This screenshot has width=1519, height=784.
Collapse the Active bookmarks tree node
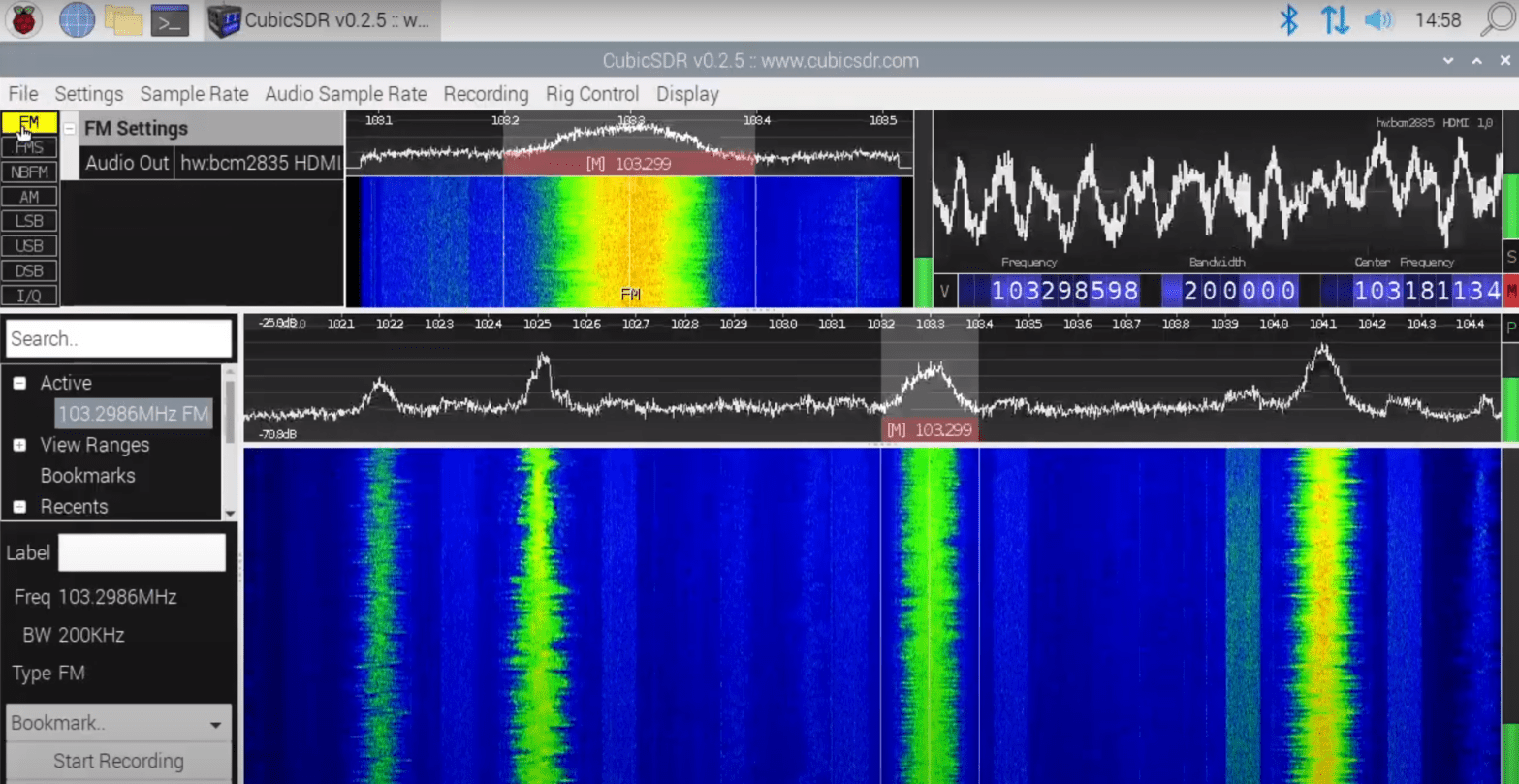19,384
